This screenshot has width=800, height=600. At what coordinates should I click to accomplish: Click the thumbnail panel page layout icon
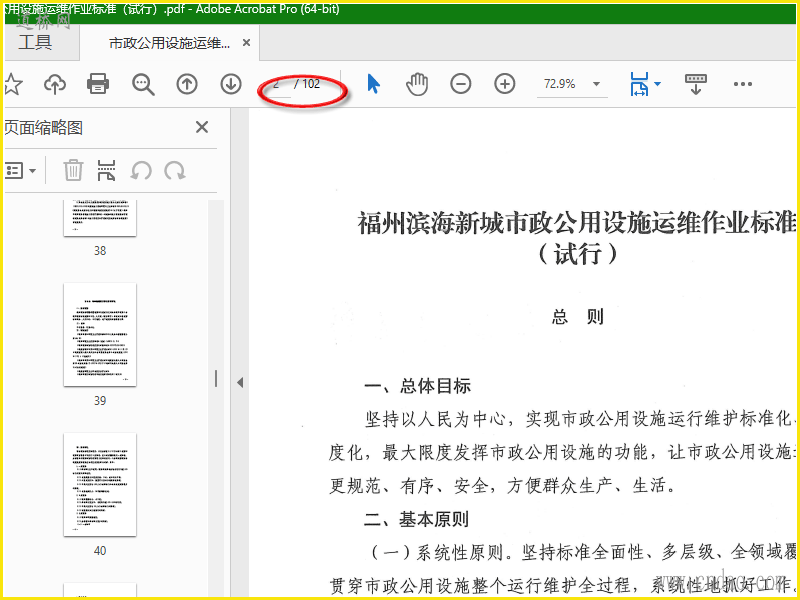point(106,170)
